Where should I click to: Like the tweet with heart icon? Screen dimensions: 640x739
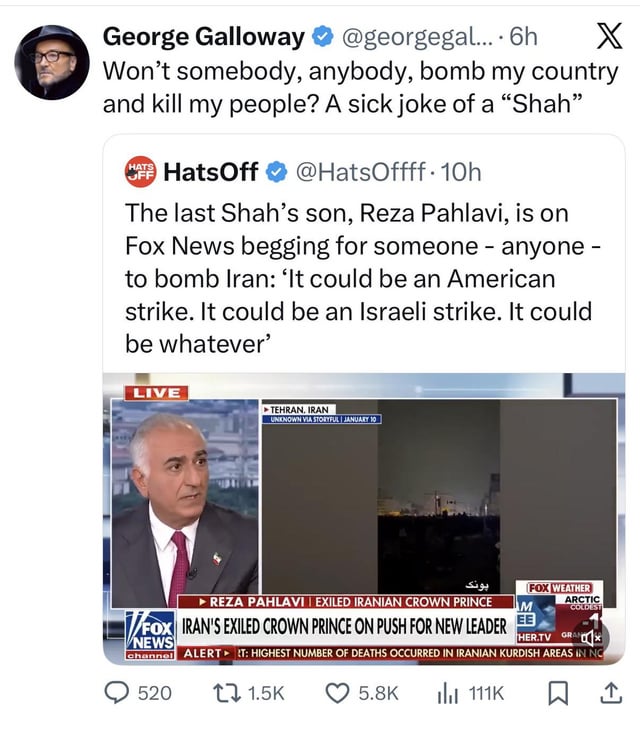point(337,693)
